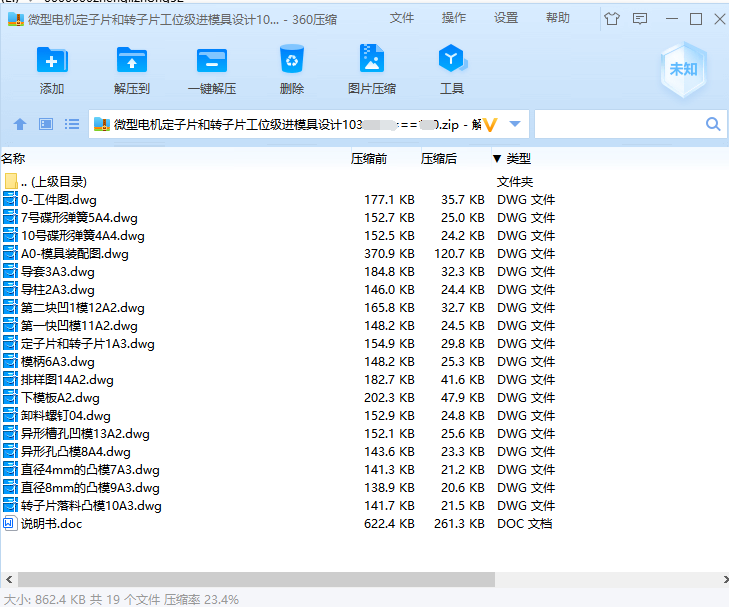This screenshot has height=607, width=729.
Task: Select the file 第二块凹1模12A2.dwg
Action: pos(83,308)
